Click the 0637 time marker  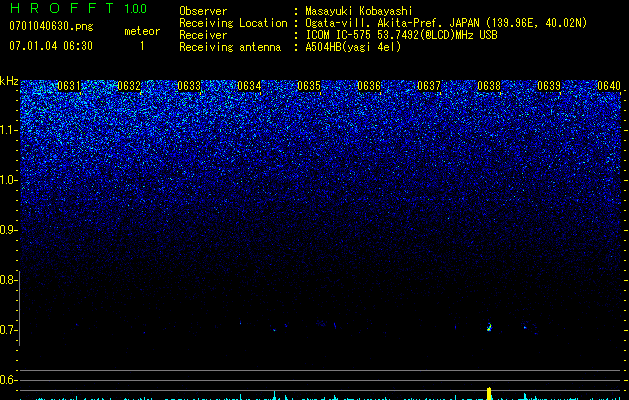click(429, 86)
